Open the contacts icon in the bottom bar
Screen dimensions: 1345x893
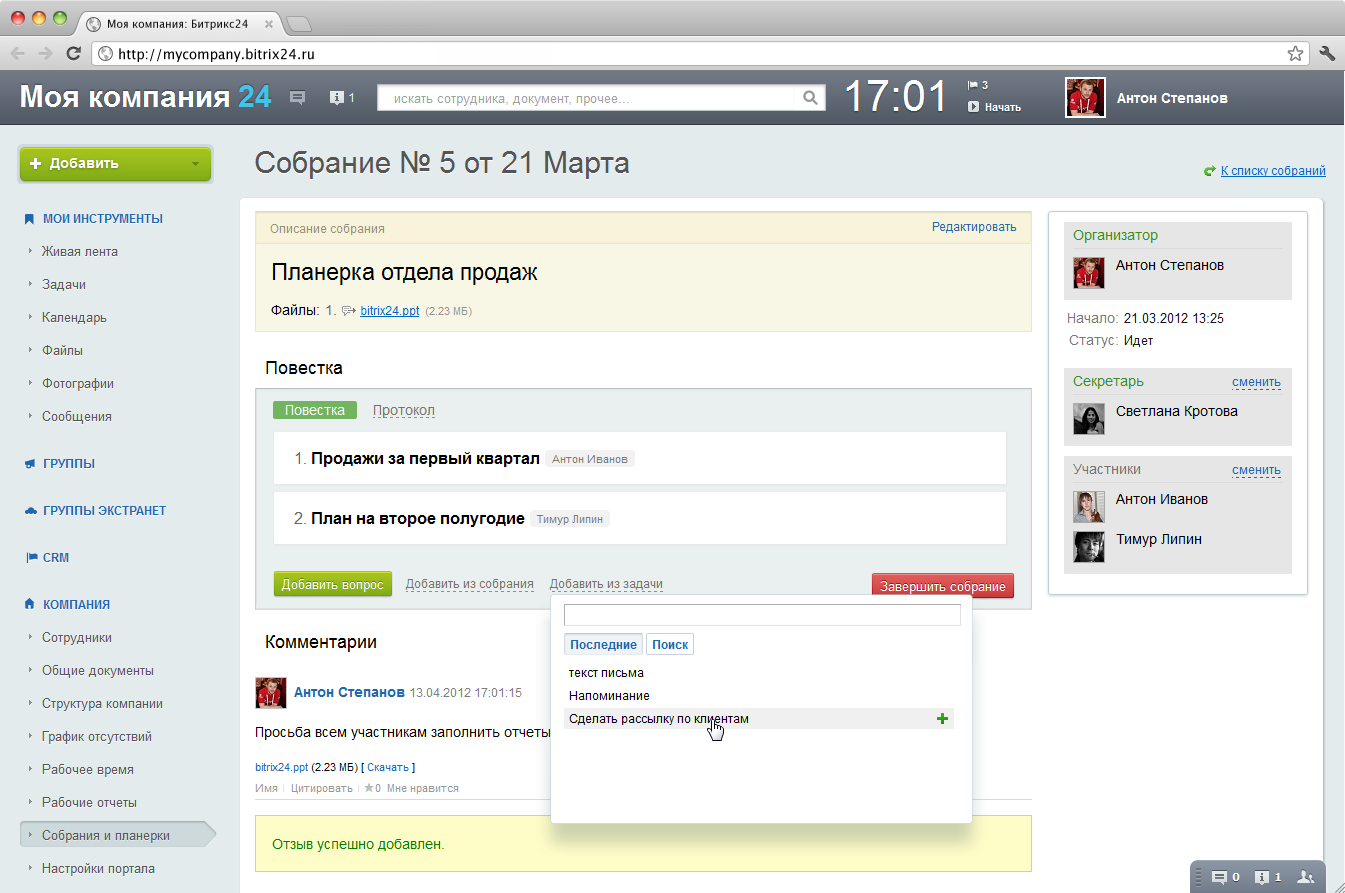[1305, 877]
